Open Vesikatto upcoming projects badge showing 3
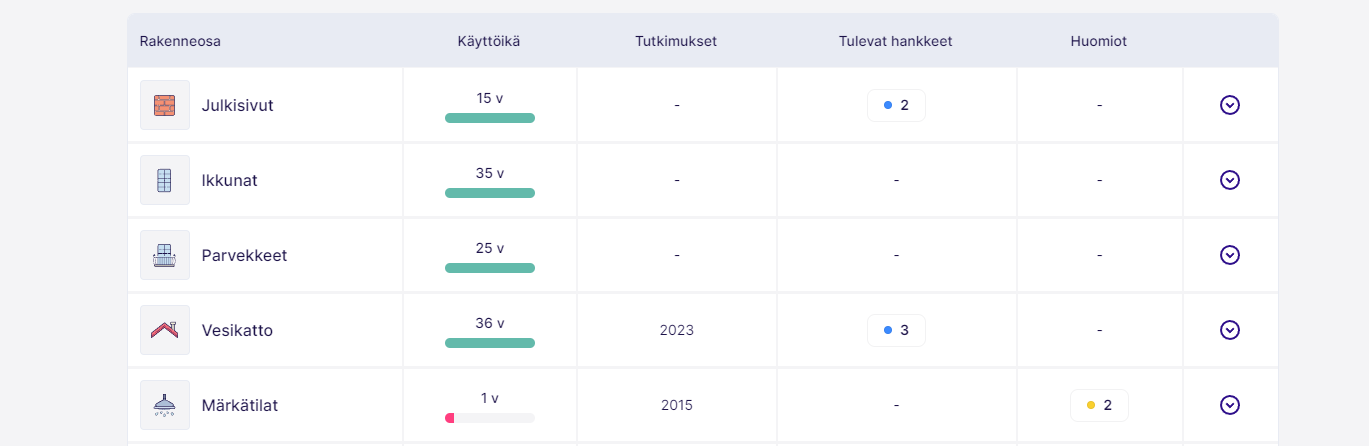The width and height of the screenshot is (1369, 446). tap(896, 330)
